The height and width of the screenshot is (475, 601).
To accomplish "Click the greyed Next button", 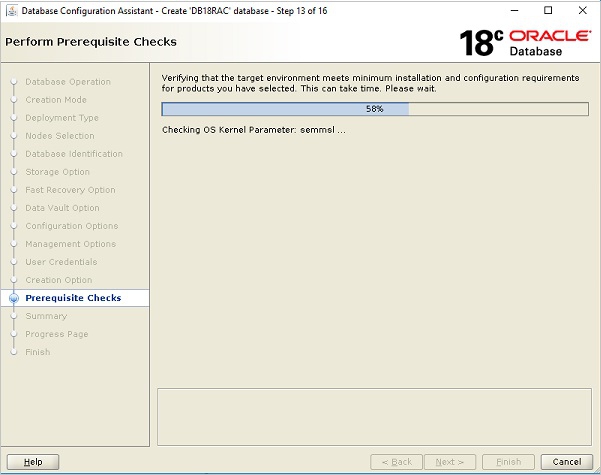I will [450, 462].
